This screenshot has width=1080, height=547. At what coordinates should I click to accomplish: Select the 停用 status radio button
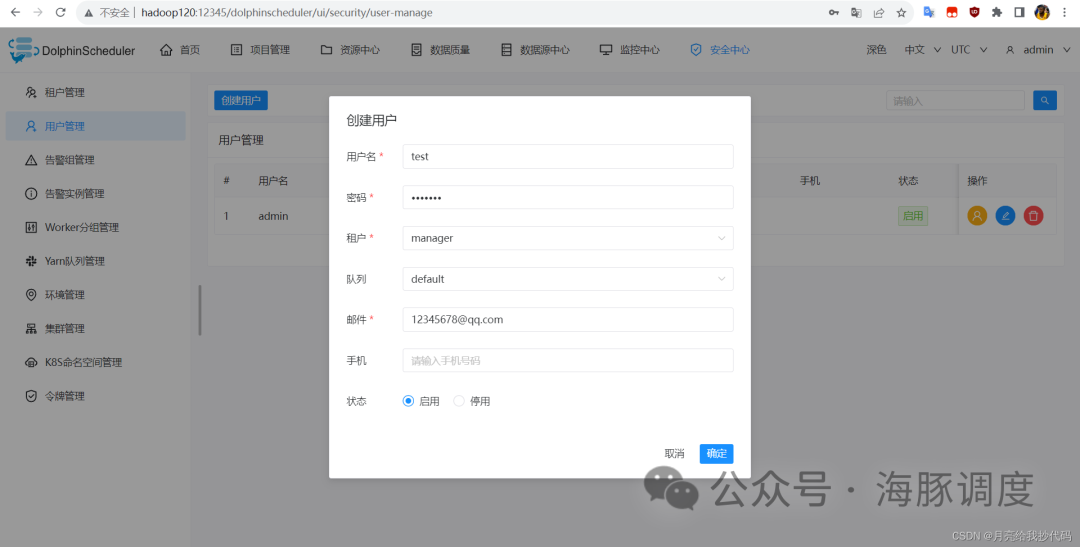459,401
